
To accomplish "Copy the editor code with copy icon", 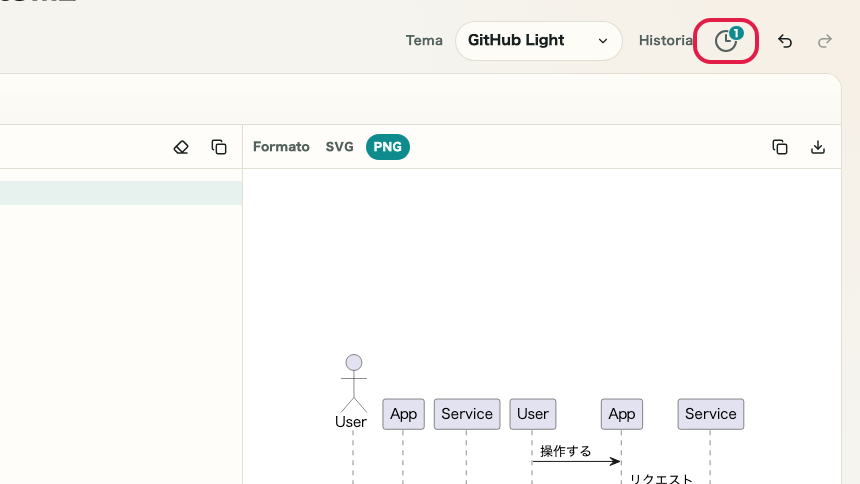I will pos(219,147).
